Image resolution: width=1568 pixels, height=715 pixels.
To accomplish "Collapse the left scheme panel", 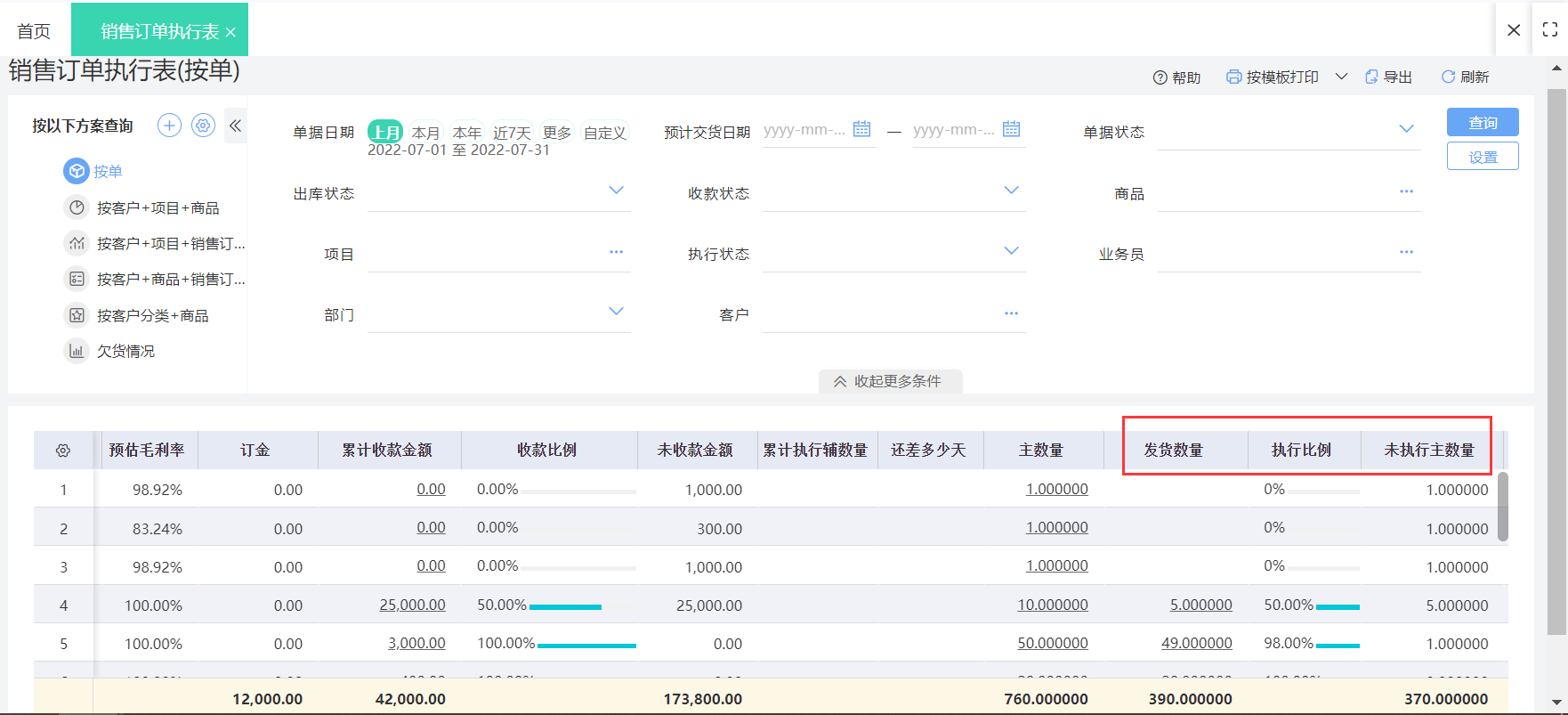I will pos(235,126).
